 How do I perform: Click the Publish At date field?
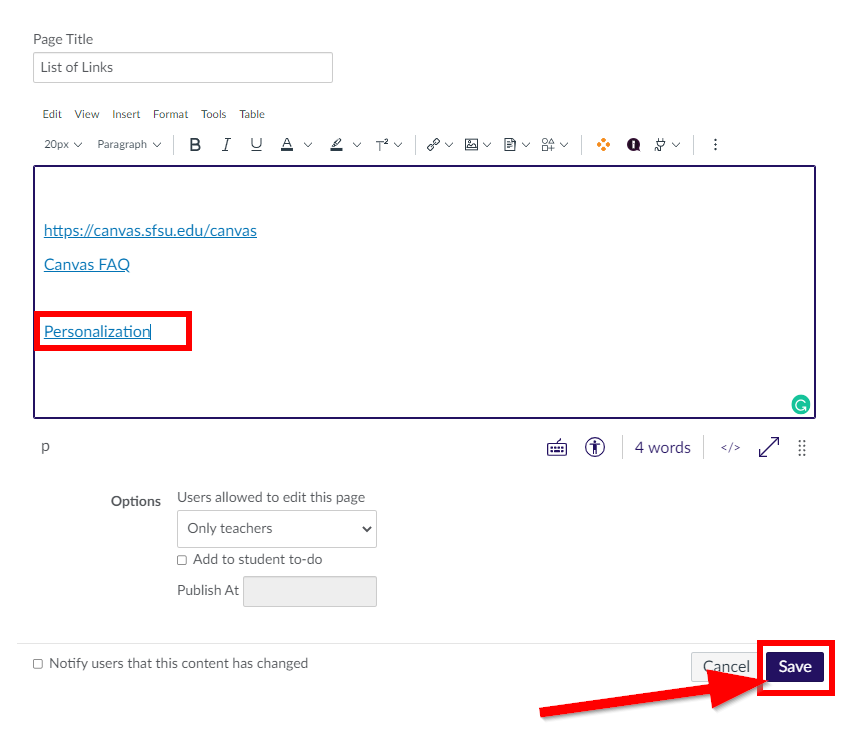click(310, 591)
